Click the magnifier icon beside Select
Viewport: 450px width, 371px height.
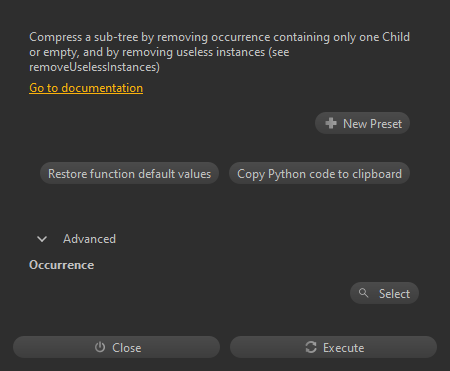[363, 293]
